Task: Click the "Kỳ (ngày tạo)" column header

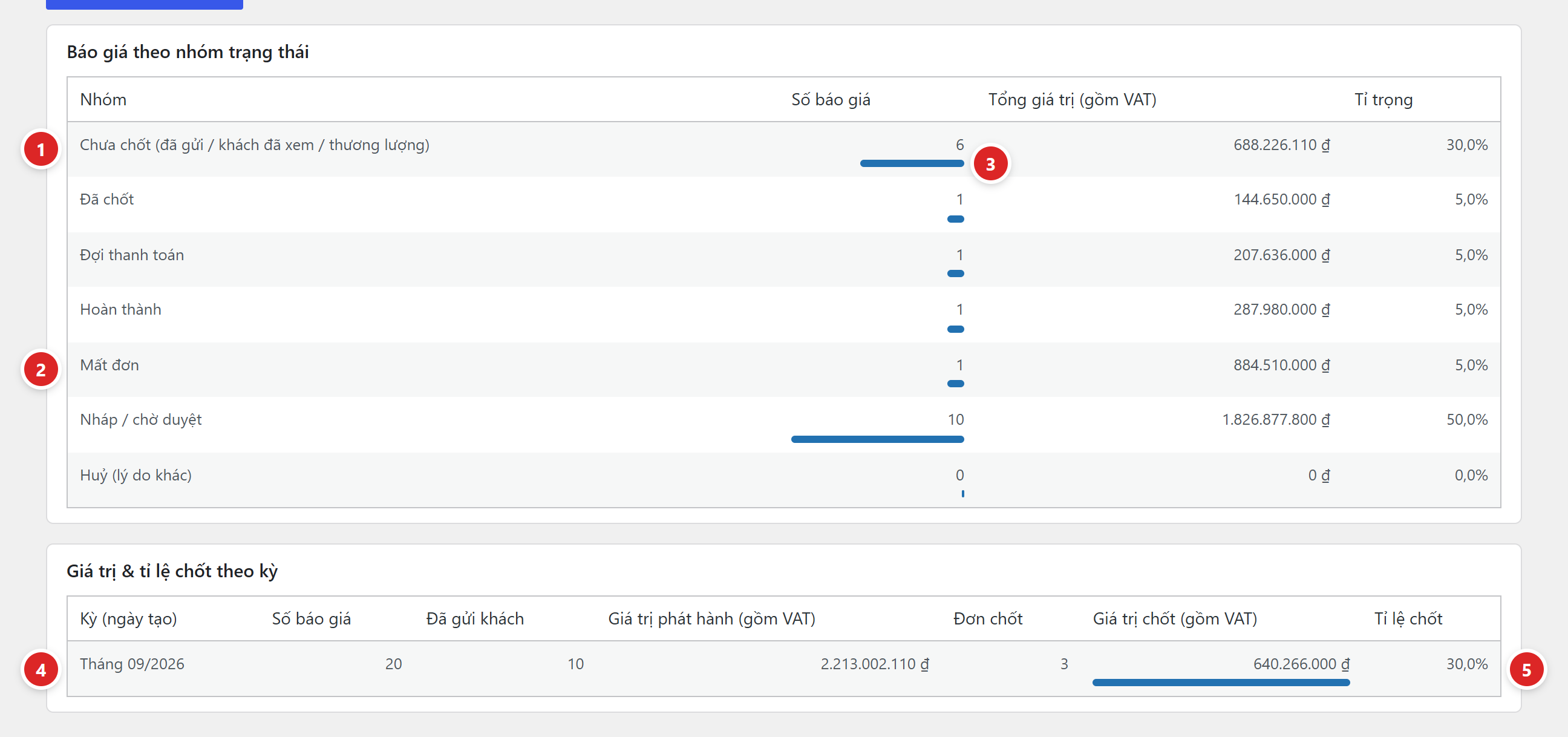Action: pyautogui.click(x=128, y=618)
